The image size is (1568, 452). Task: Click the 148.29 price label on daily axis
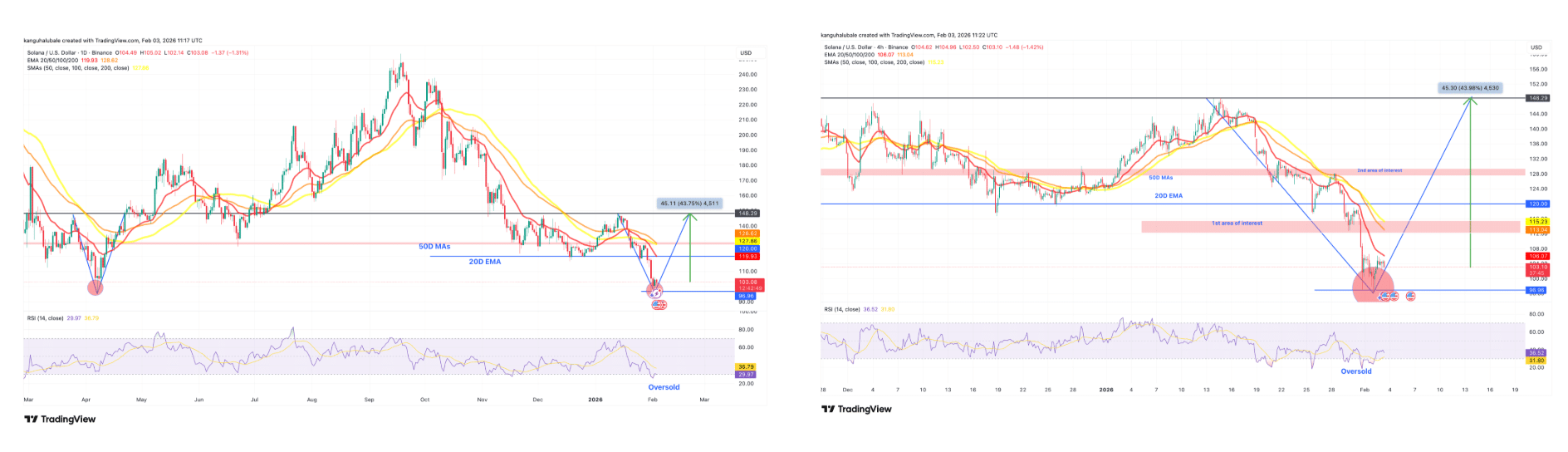click(747, 214)
